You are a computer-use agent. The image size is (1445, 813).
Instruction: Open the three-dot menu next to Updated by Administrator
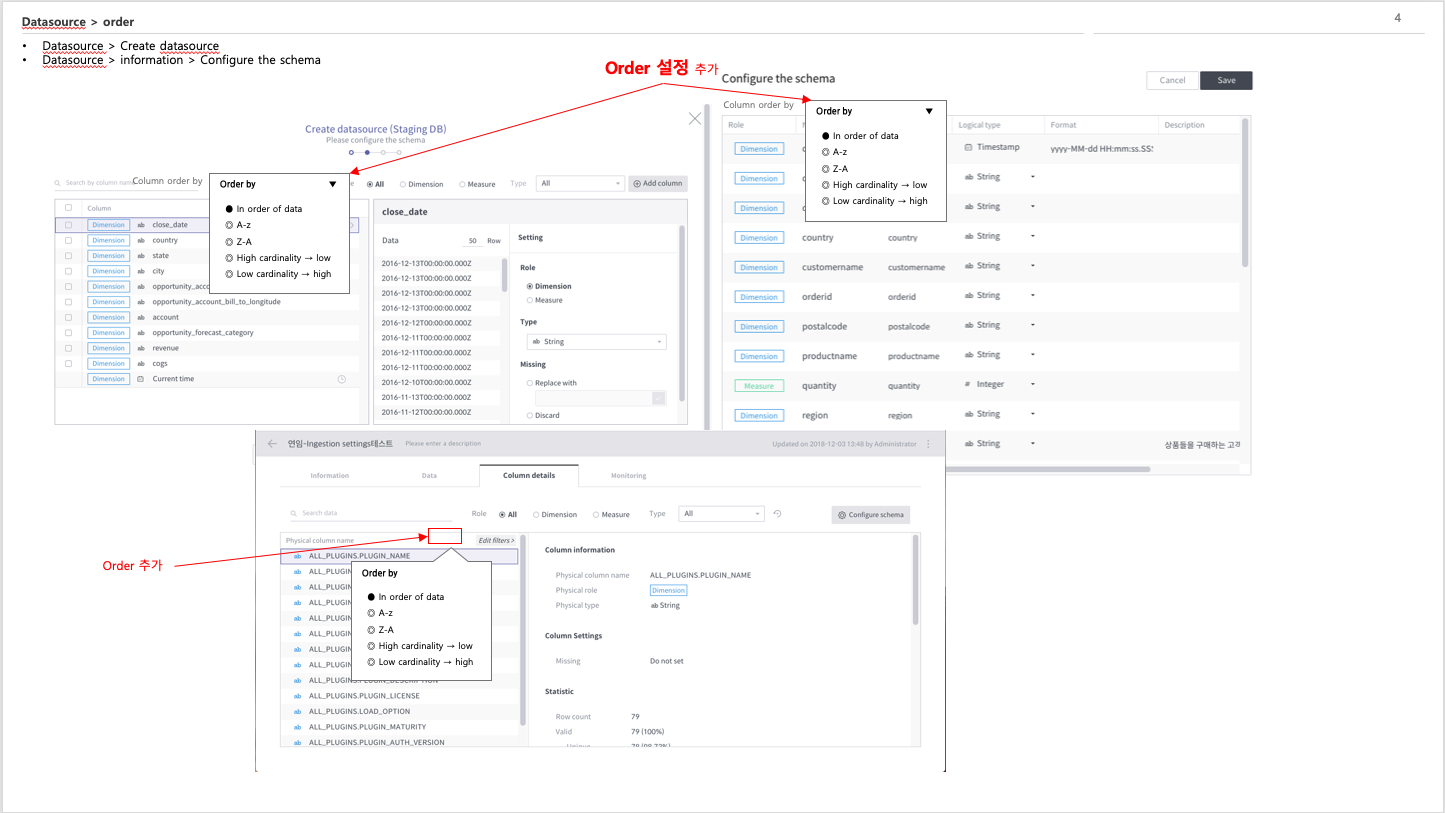(928, 444)
